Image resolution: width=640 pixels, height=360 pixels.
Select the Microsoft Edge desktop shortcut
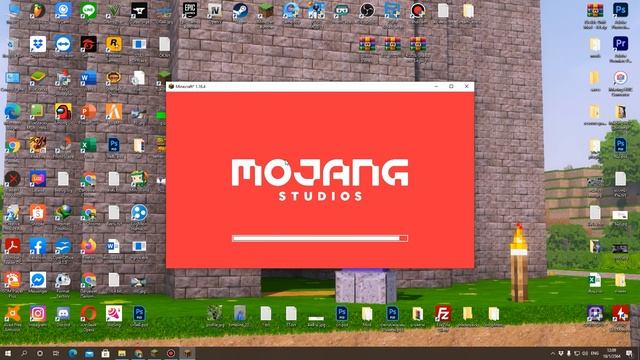[12, 111]
